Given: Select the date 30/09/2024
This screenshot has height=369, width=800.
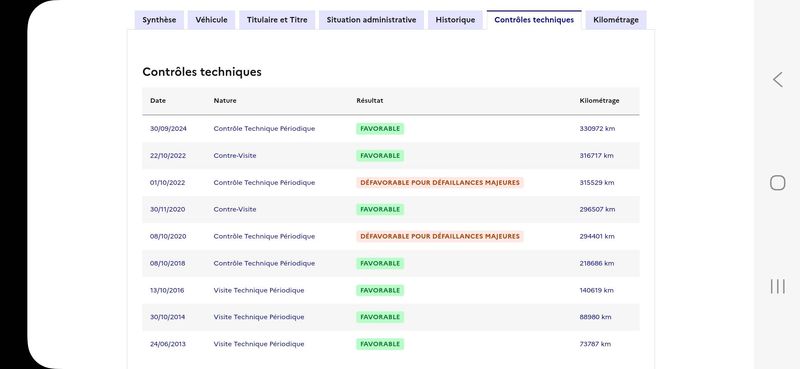Looking at the screenshot, I should tap(168, 129).
